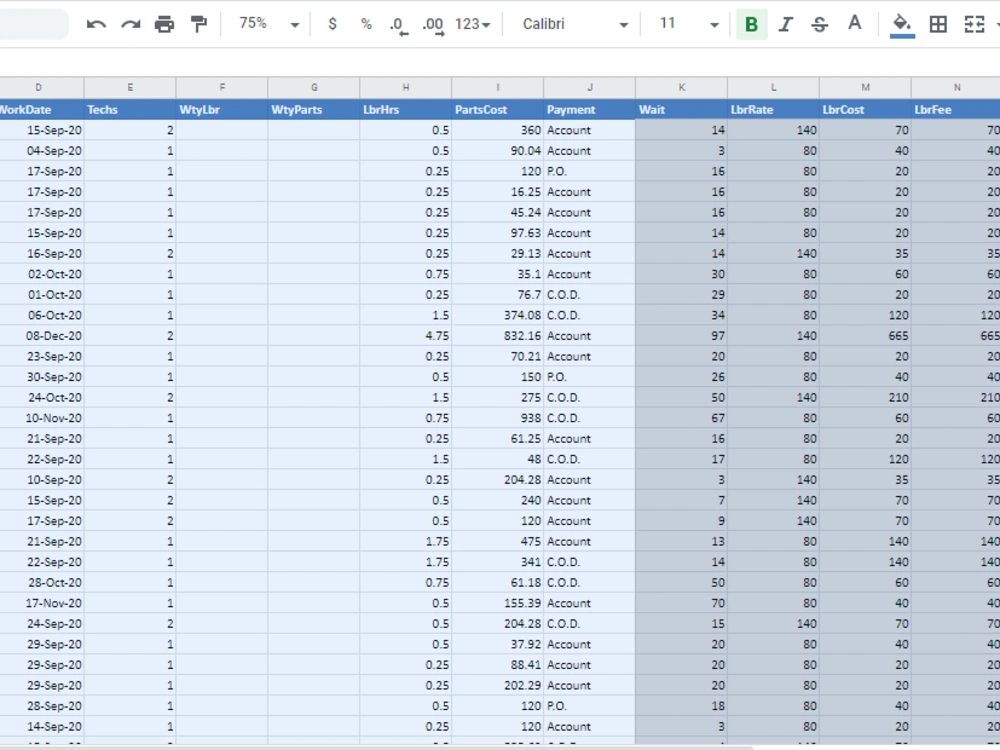Select PartsCost cell 16.25

(x=497, y=191)
